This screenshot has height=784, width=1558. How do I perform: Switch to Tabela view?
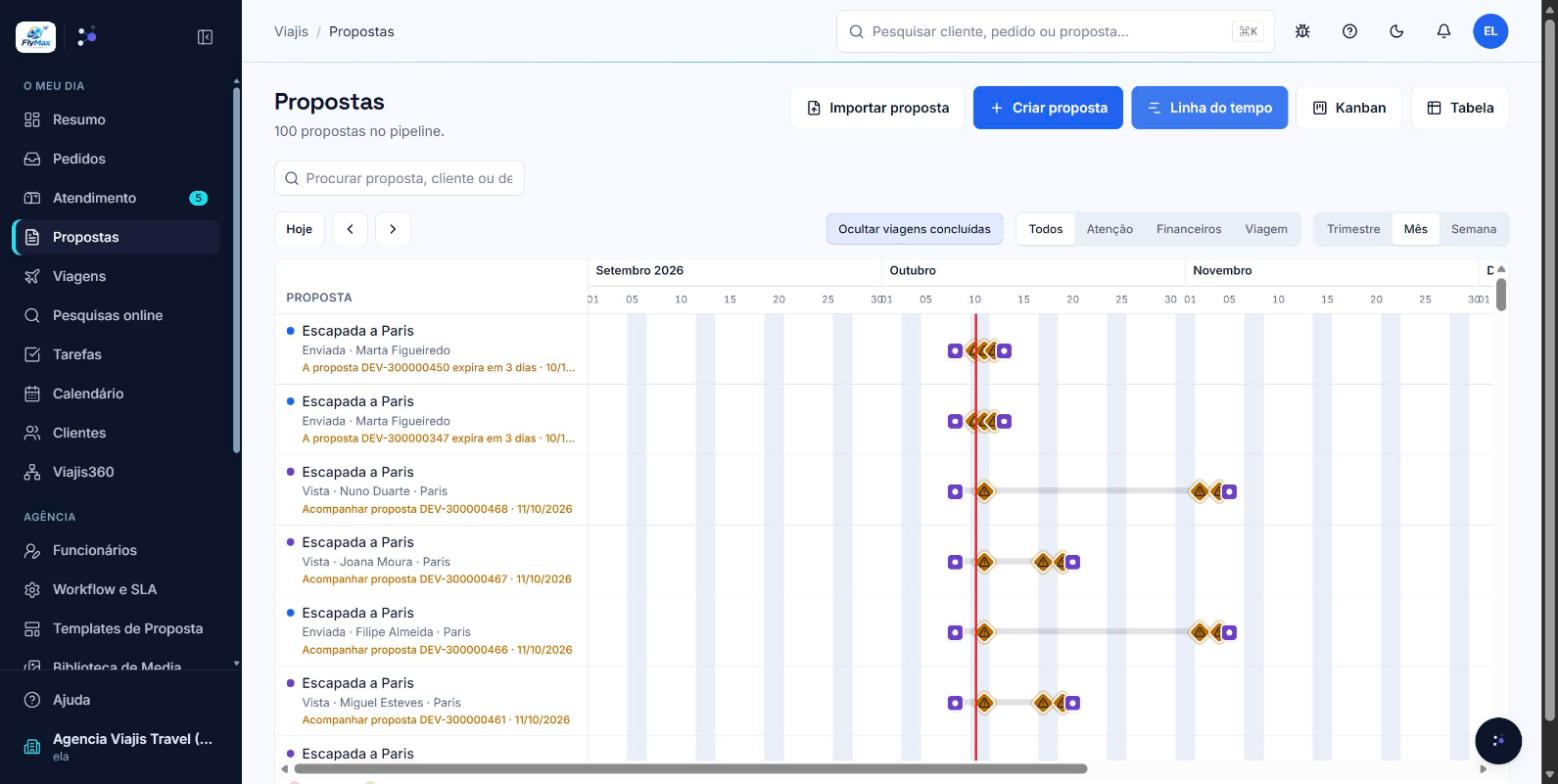pyautogui.click(x=1459, y=107)
